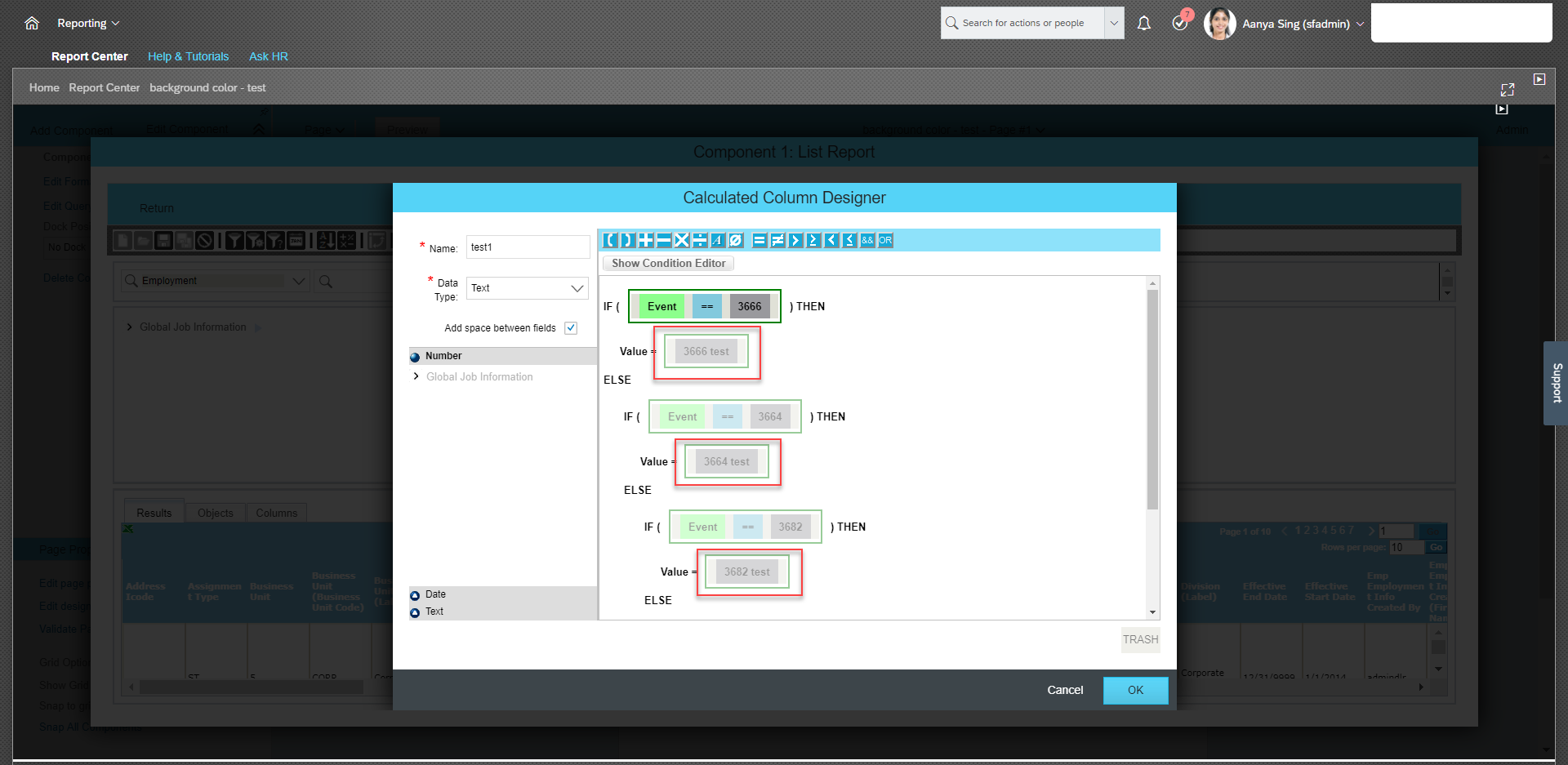The image size is (1568, 765).
Task: Insert an open parenthesis operator
Action: click(609, 240)
